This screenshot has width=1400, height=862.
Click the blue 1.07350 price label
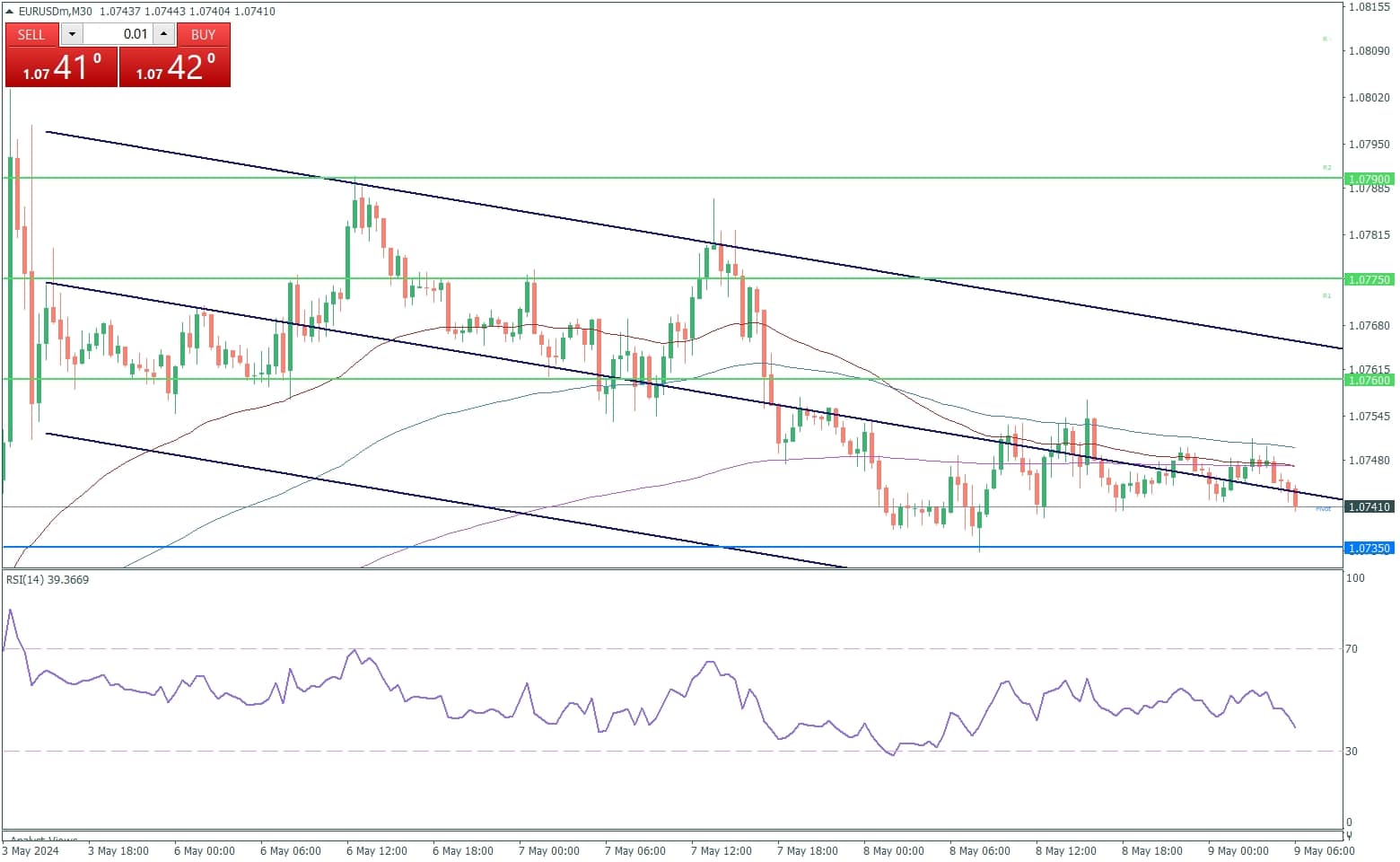[x=1369, y=548]
